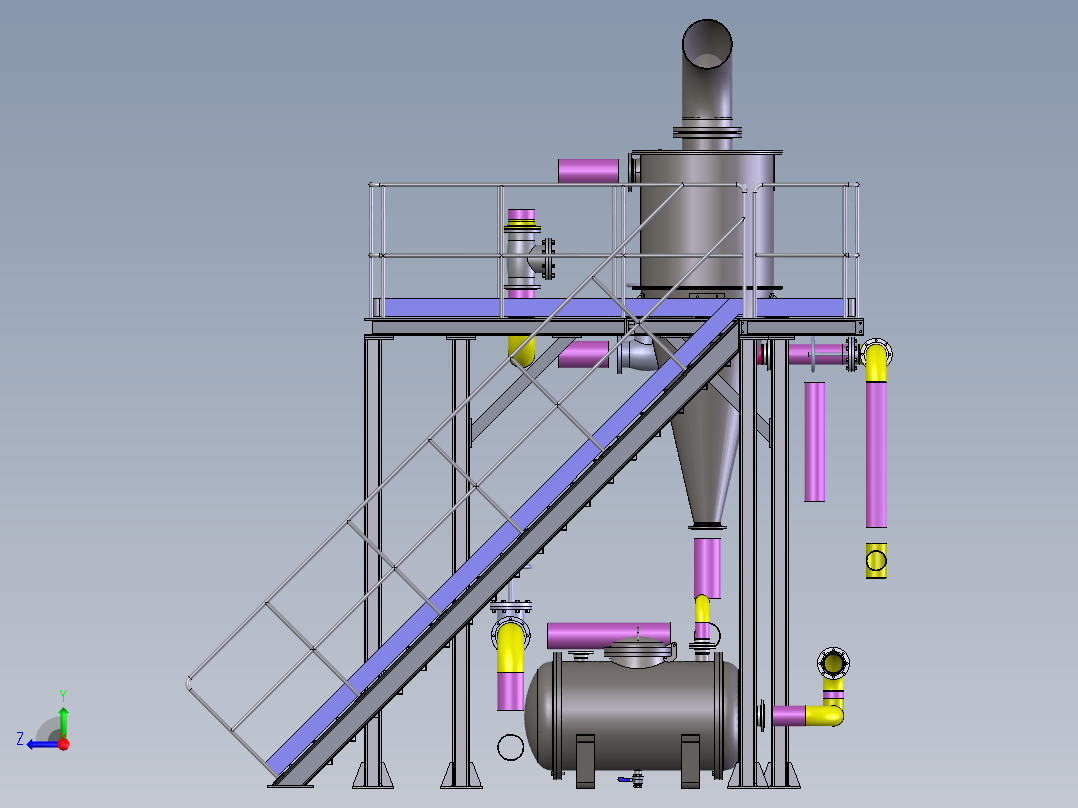Select the magenta horizontal pipe under platform

pos(583,355)
